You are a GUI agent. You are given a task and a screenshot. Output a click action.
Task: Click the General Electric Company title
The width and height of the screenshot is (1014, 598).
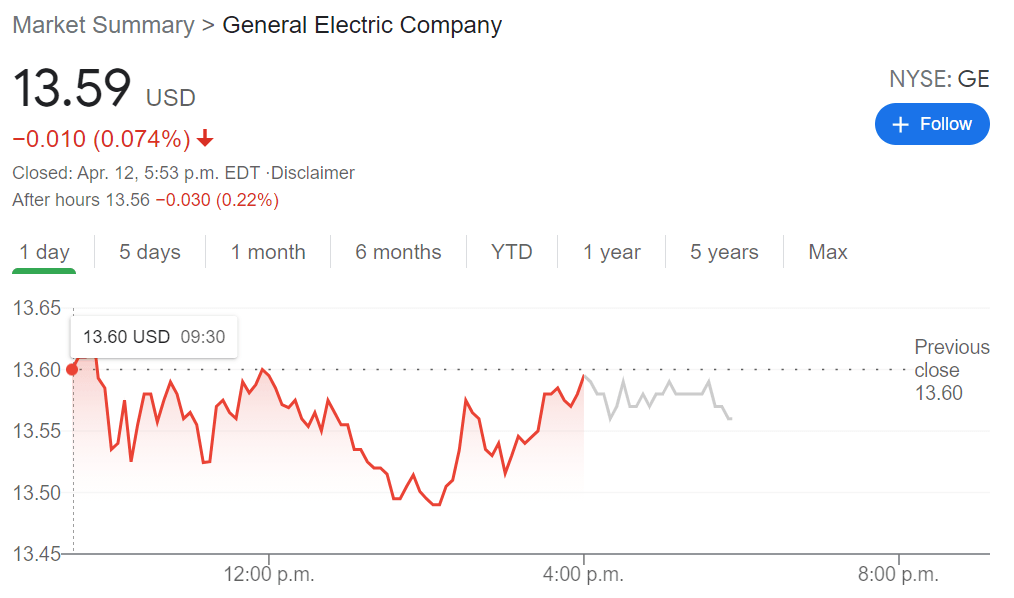coord(362,25)
